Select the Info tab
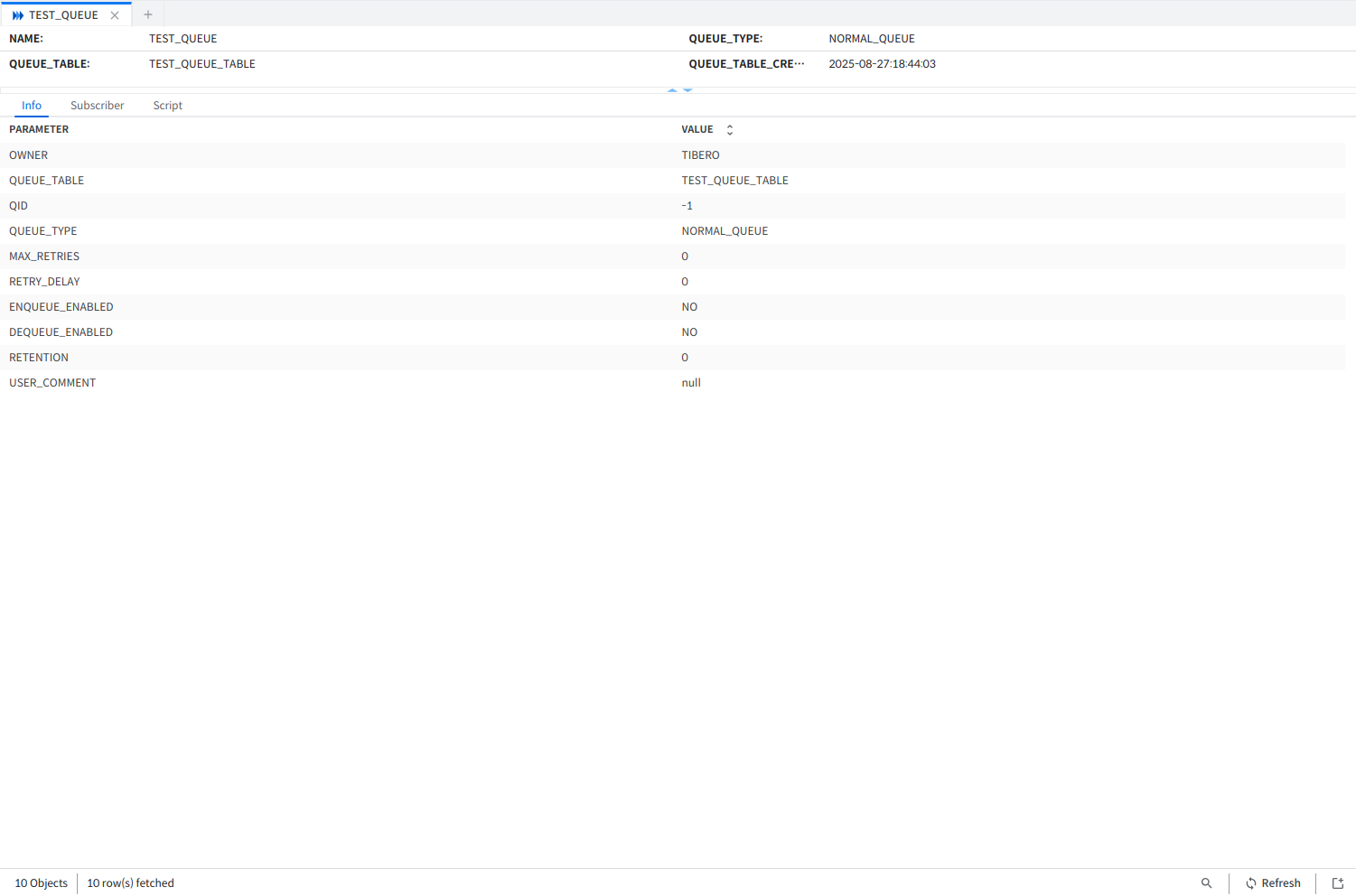1356x896 pixels. (32, 106)
